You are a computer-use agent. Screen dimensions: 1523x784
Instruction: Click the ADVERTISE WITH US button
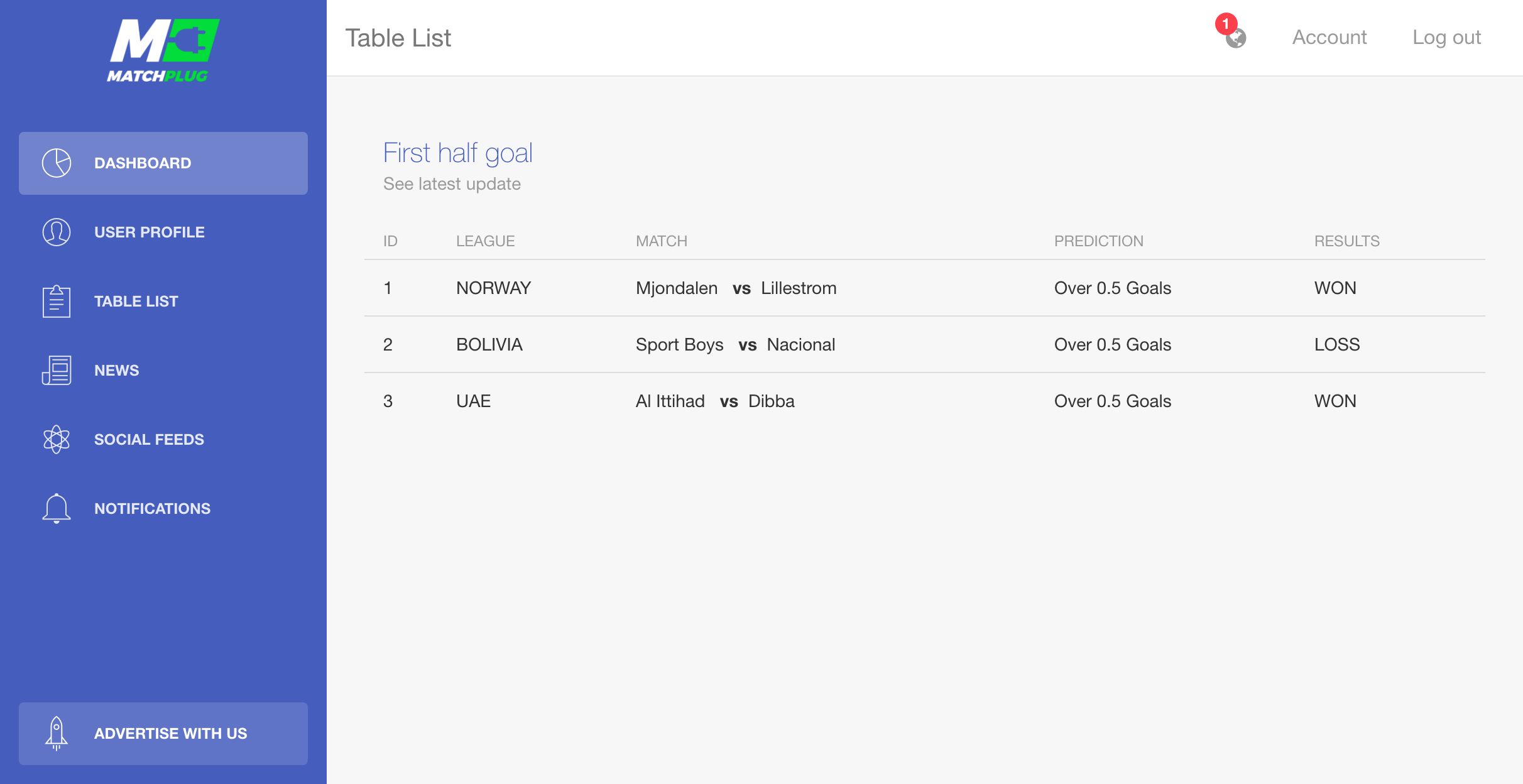tap(163, 734)
